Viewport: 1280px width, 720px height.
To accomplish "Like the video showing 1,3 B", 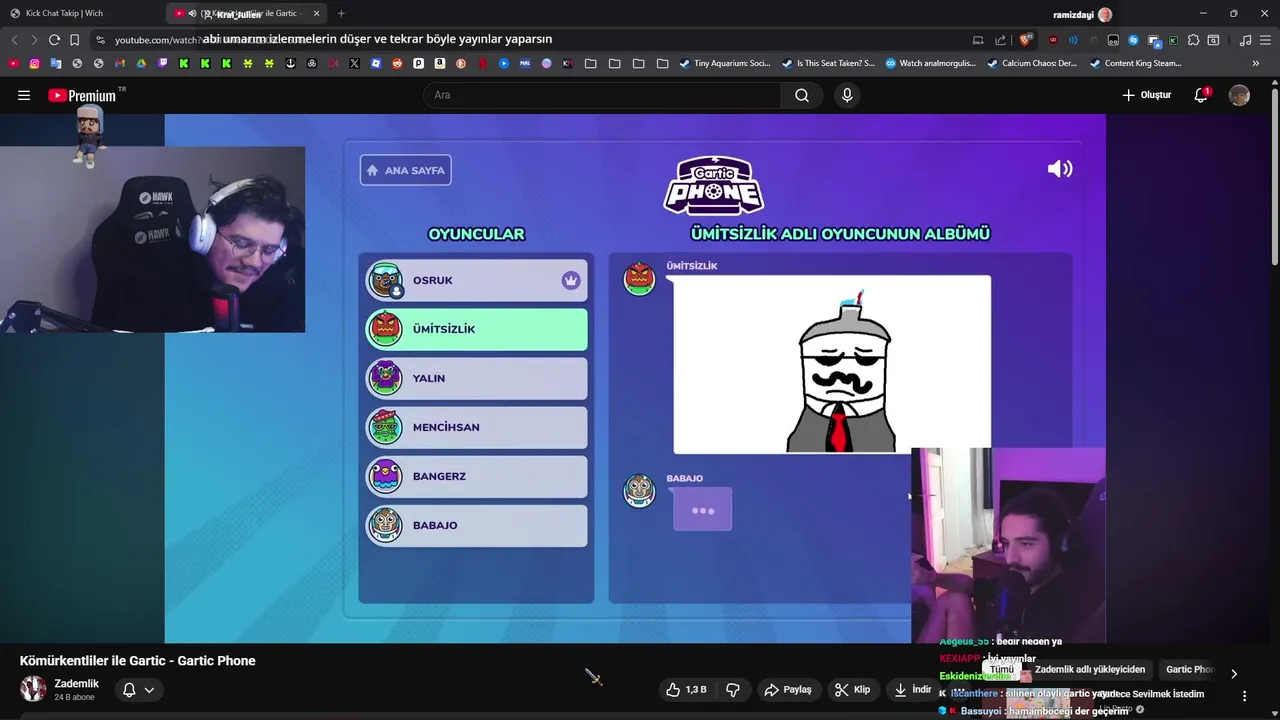I will (686, 690).
